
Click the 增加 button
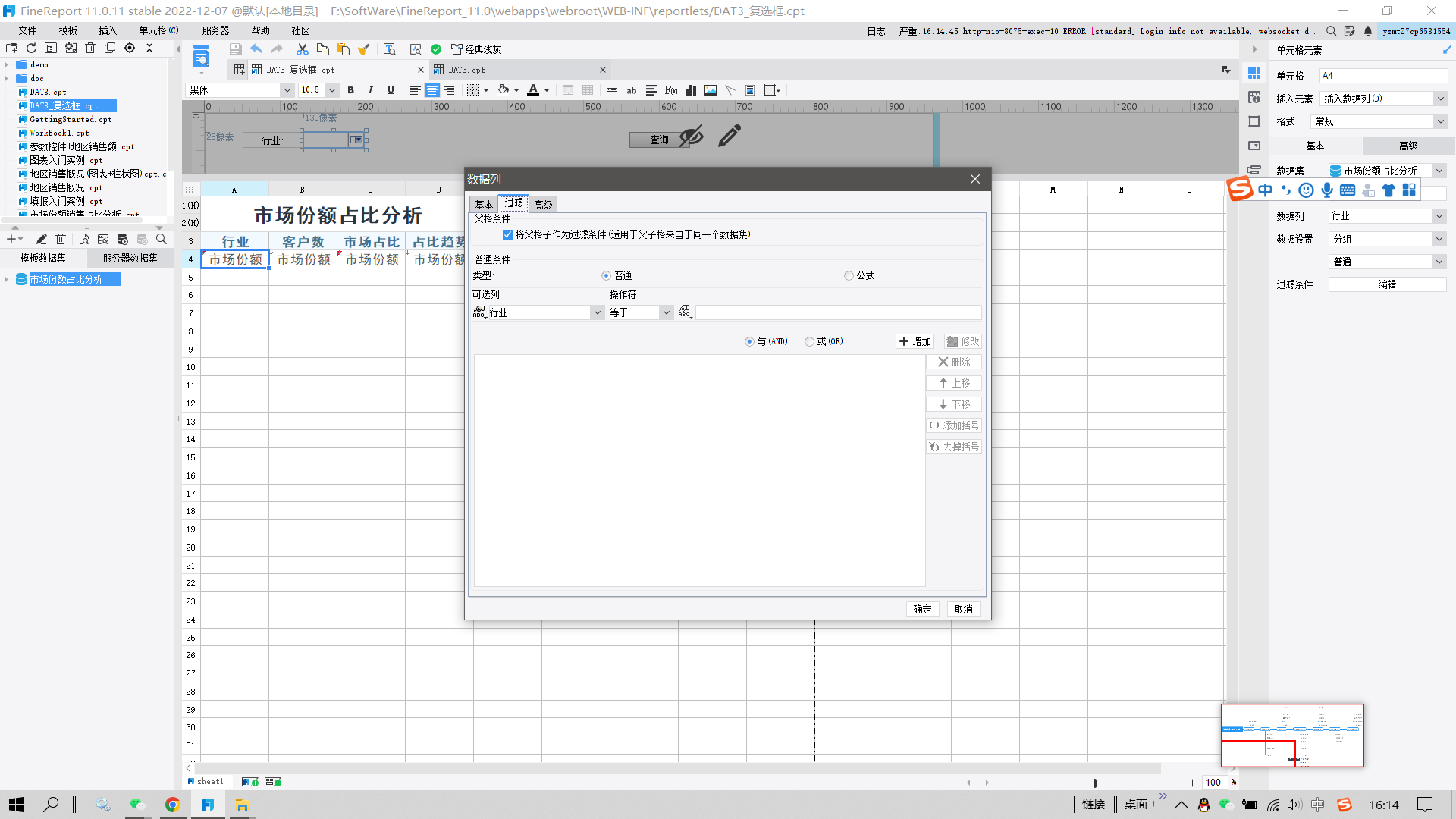point(915,342)
